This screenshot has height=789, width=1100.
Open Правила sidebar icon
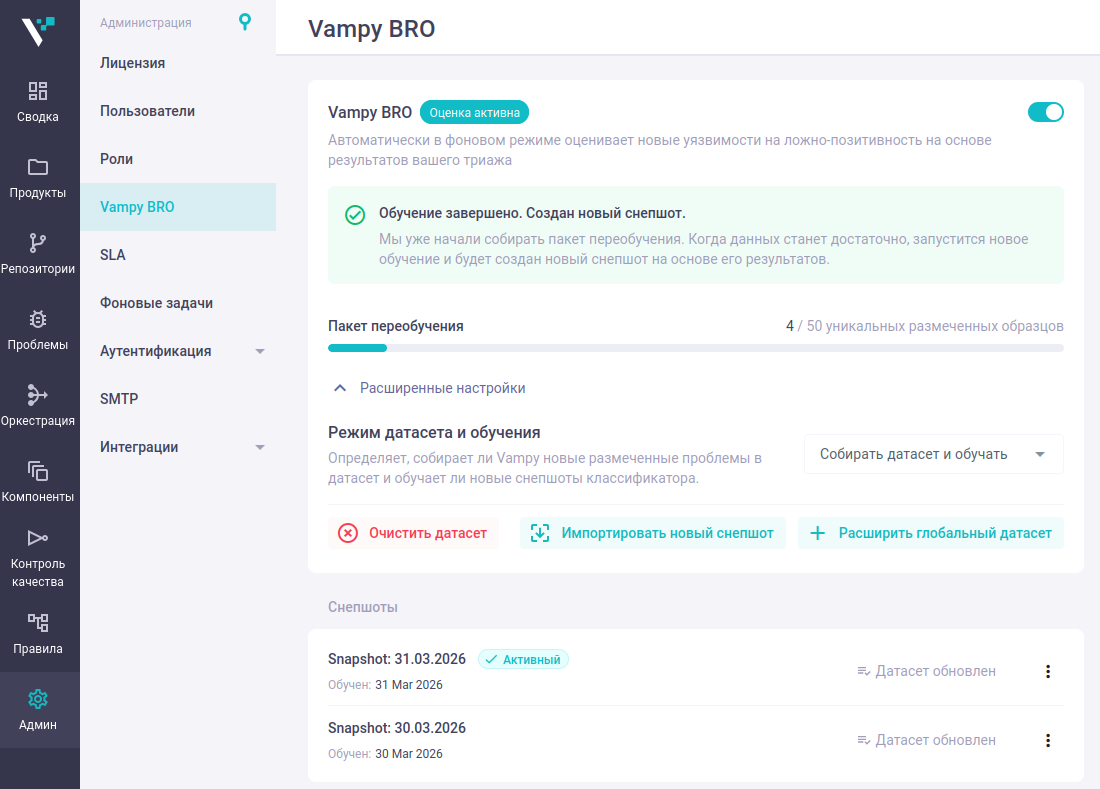pos(38,624)
